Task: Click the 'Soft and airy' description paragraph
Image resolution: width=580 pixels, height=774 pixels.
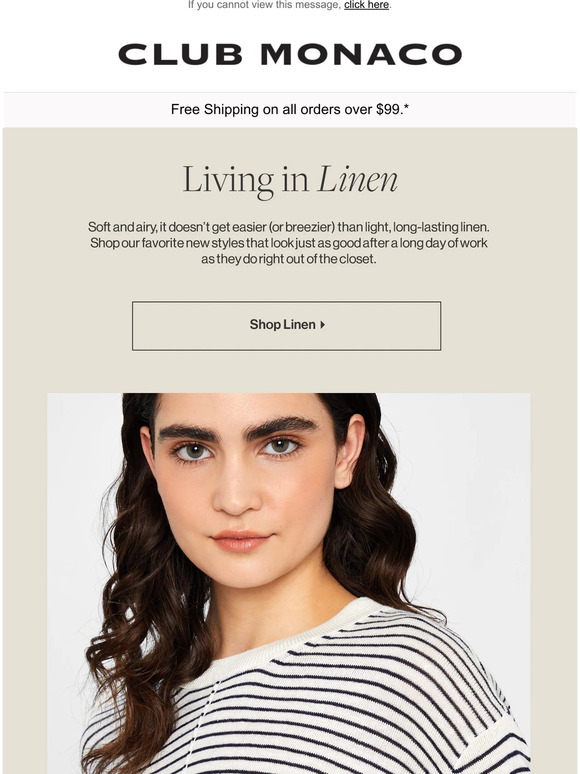Action: pos(289,243)
